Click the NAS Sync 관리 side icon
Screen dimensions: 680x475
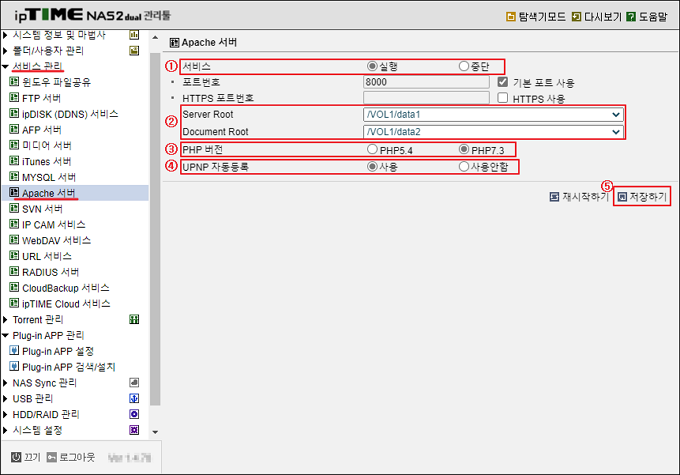[134, 383]
